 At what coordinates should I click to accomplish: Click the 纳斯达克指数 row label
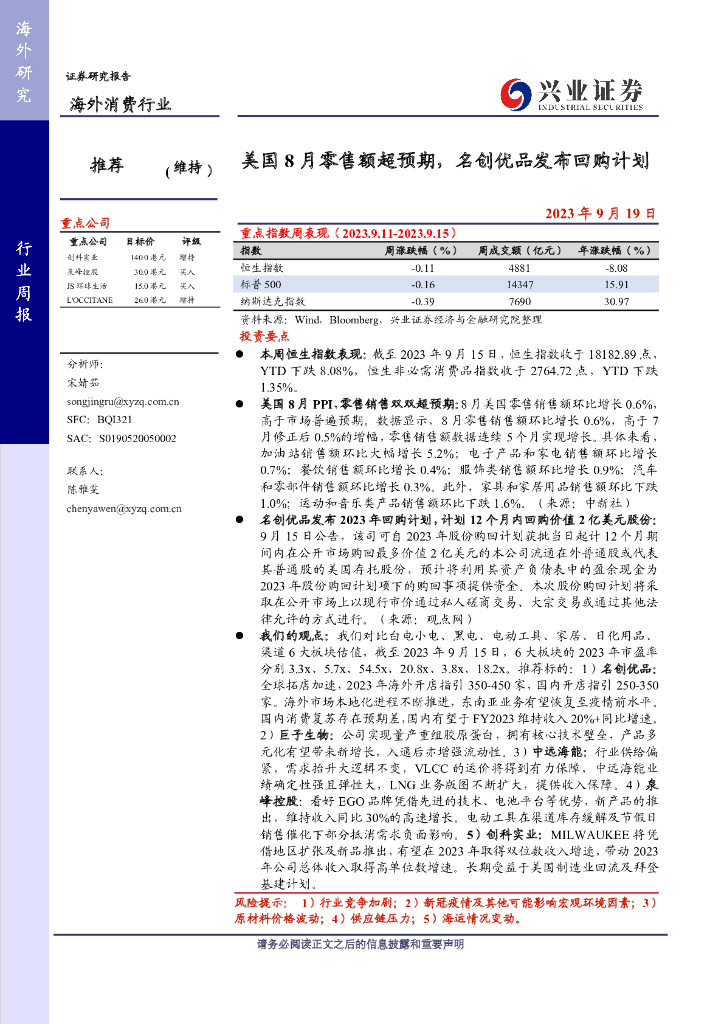272,302
